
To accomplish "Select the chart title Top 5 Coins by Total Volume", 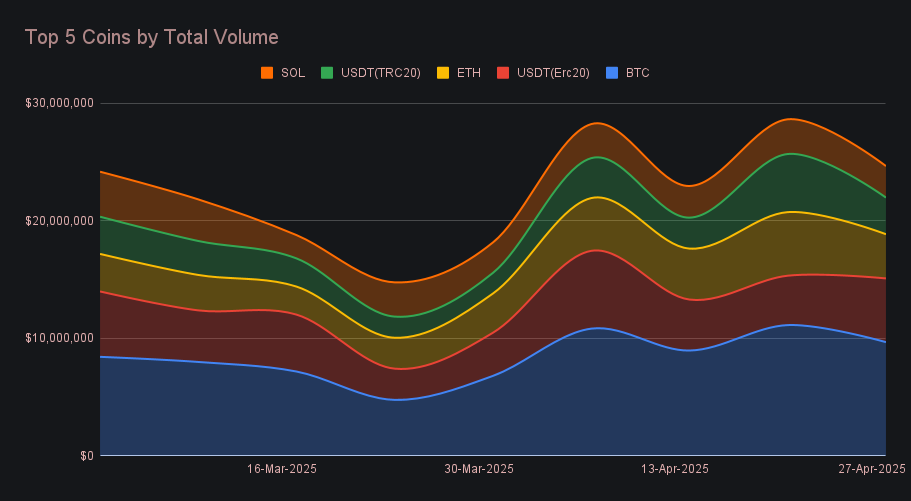I will (151, 37).
